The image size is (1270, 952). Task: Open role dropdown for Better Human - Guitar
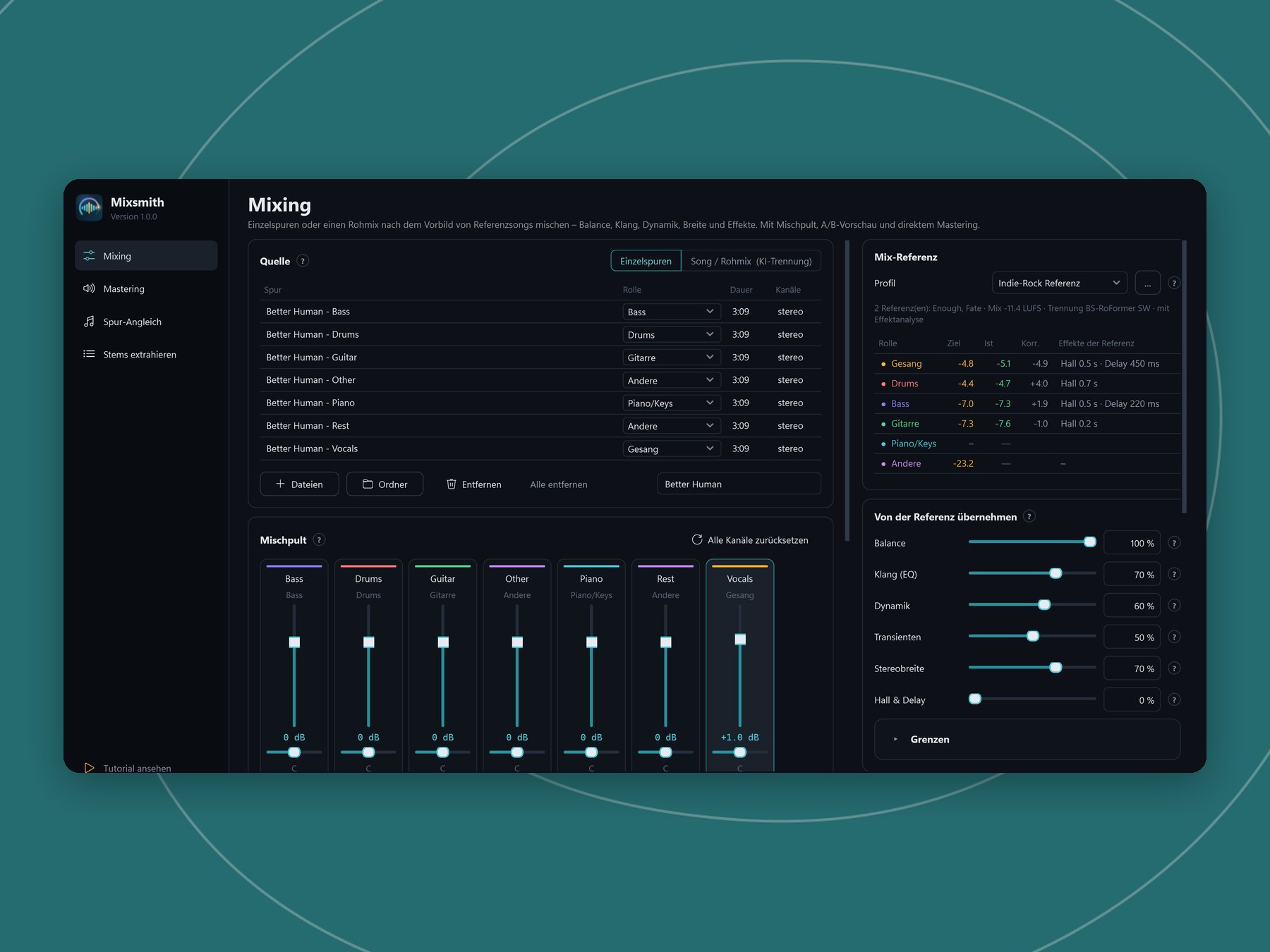[x=671, y=358]
